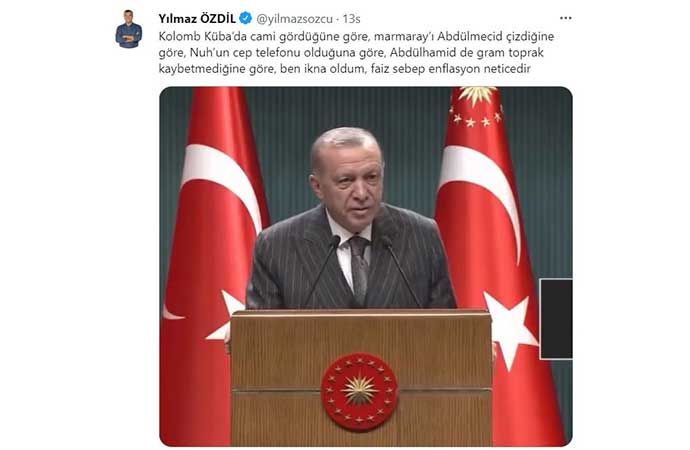The height and width of the screenshot is (450, 690).
Task: Click the red presidential seal on the podium
Action: pyautogui.click(x=359, y=391)
